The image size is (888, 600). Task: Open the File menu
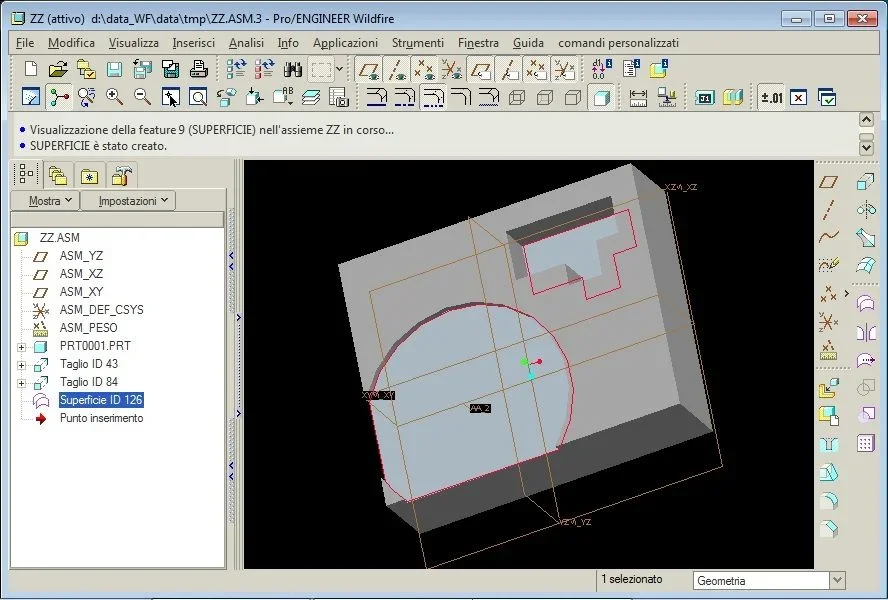[25, 43]
